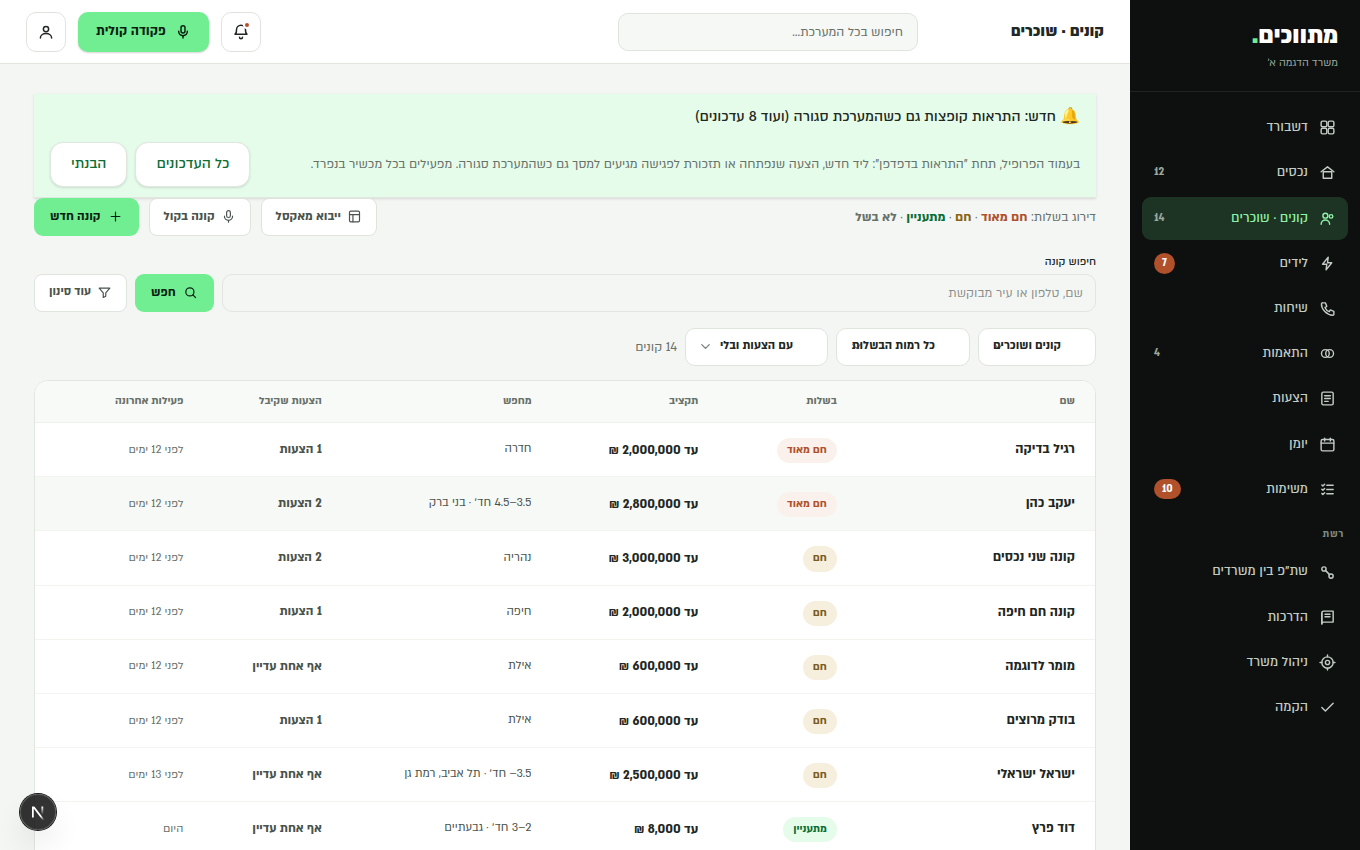The width and height of the screenshot is (1360, 850).
Task: Open שיחות phone icon
Action: point(1327,308)
